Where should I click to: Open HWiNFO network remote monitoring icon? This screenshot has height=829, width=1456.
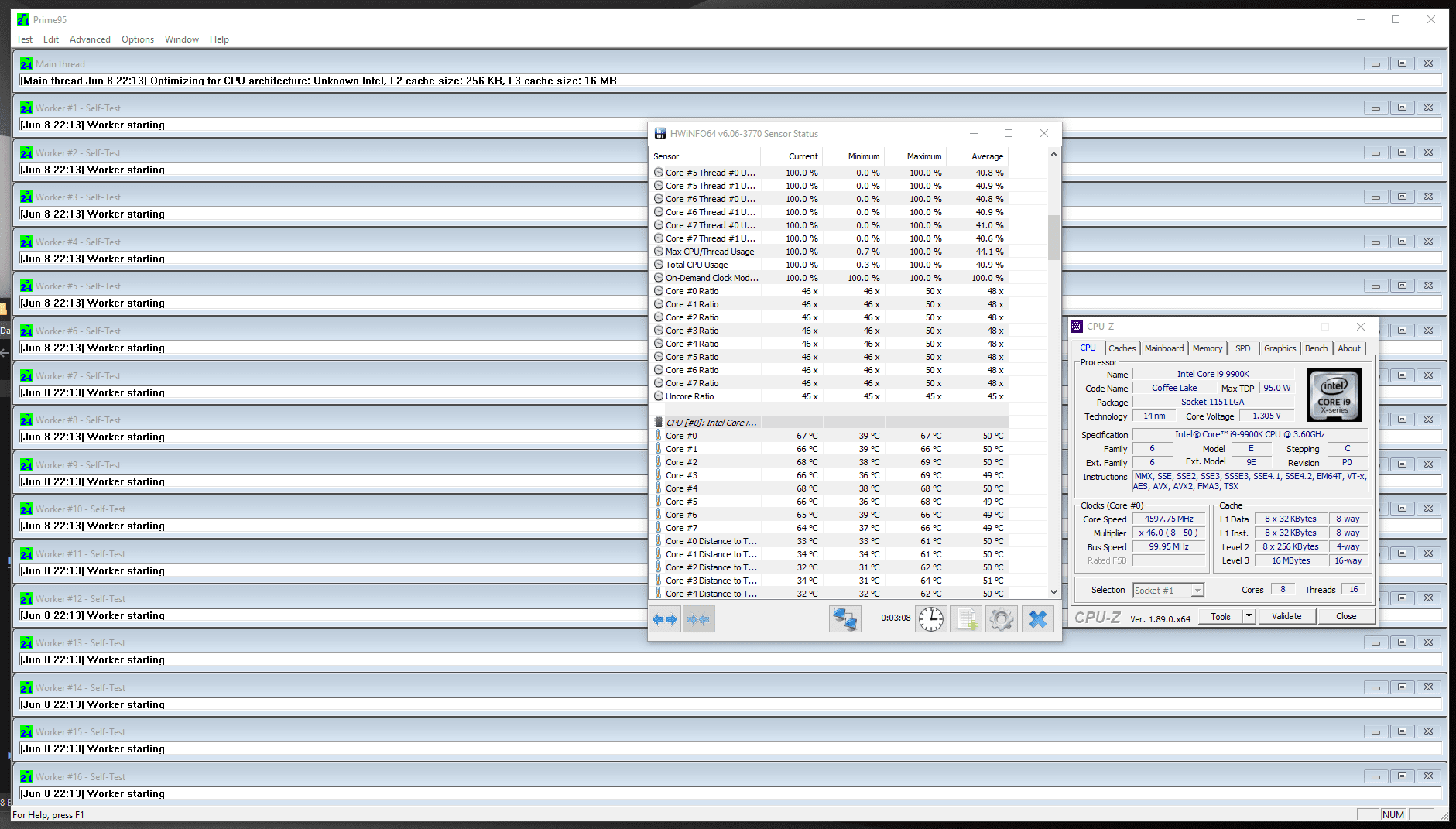(844, 619)
